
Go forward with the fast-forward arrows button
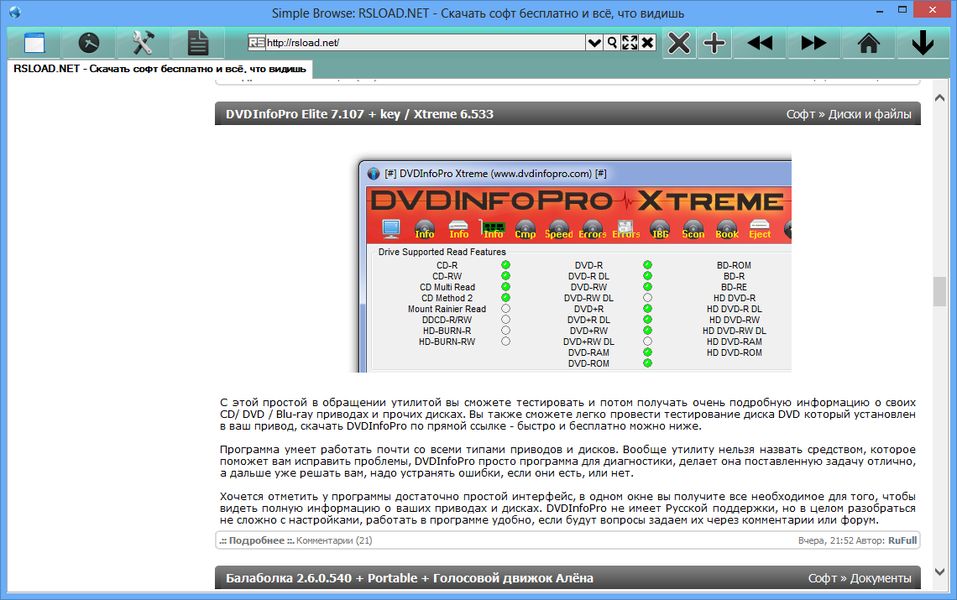click(x=814, y=43)
